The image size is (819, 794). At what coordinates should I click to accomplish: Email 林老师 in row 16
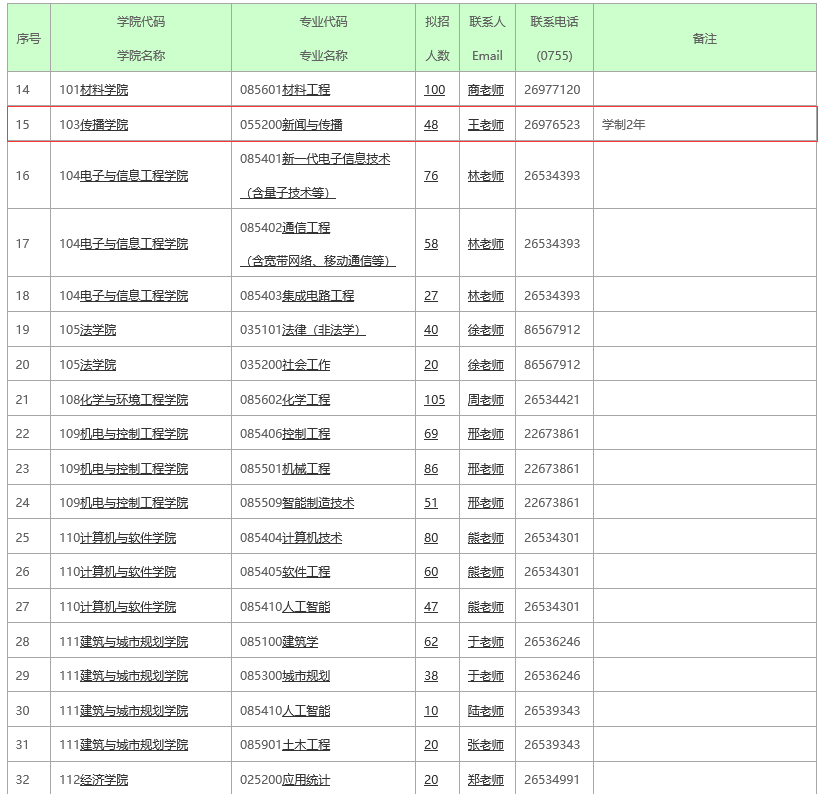pos(486,176)
